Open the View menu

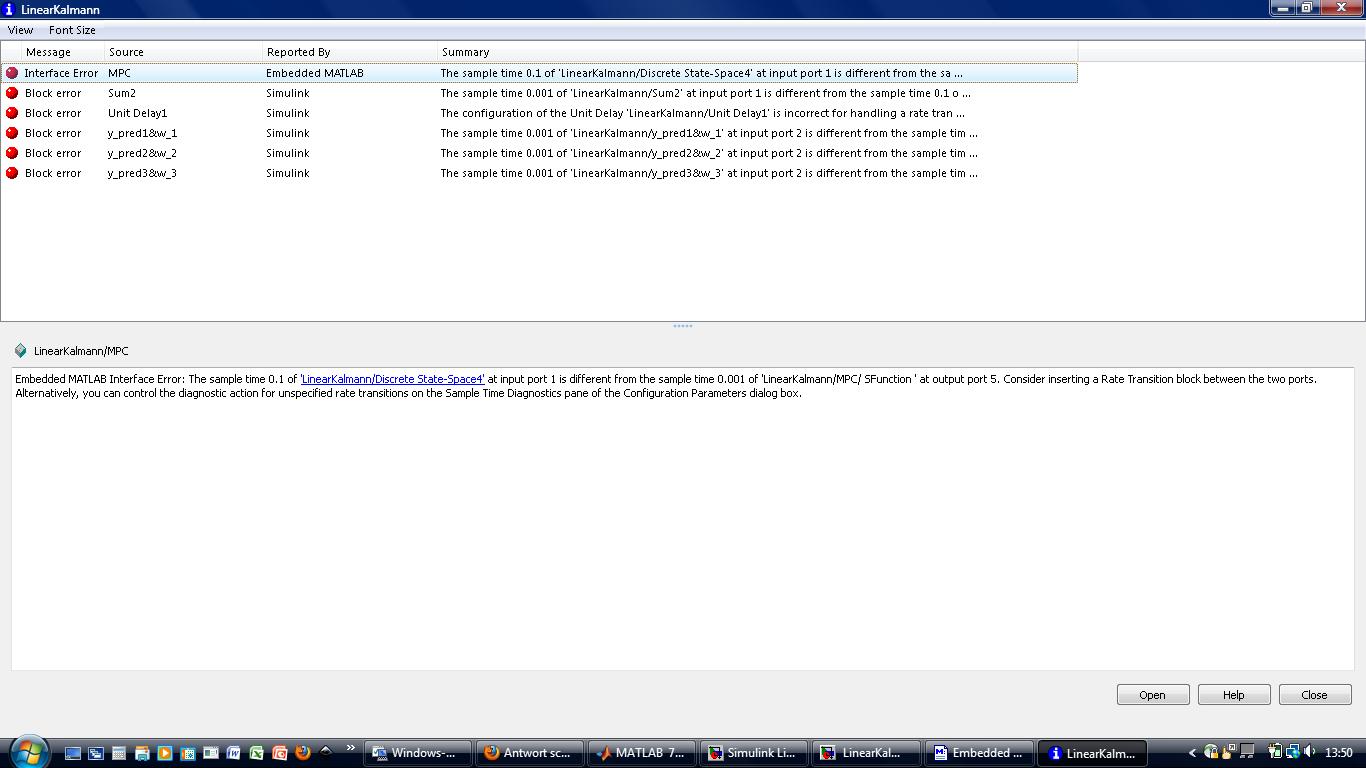pyautogui.click(x=20, y=30)
